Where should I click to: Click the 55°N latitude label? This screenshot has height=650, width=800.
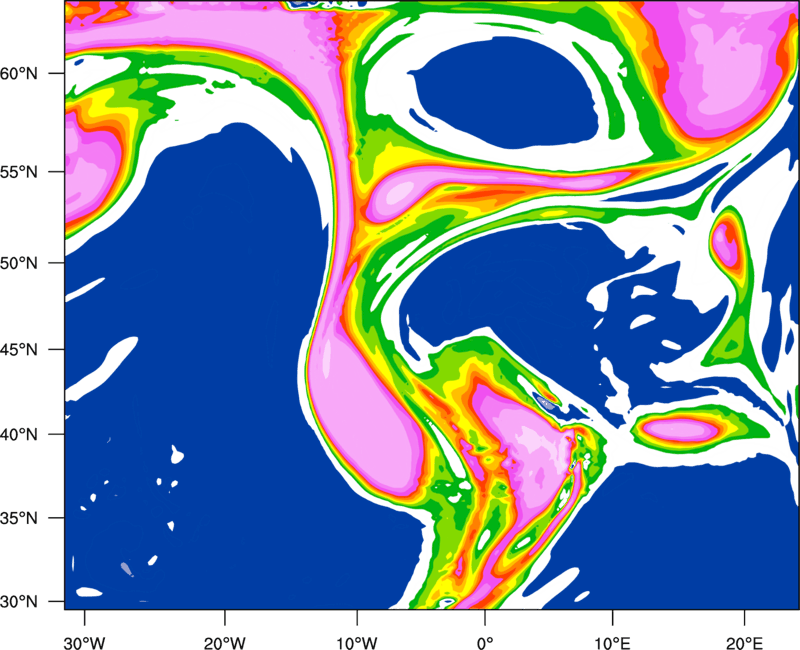(19, 172)
